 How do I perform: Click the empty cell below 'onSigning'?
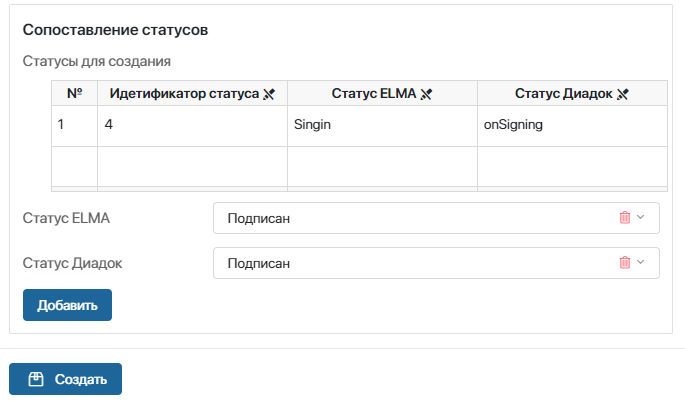(572, 166)
